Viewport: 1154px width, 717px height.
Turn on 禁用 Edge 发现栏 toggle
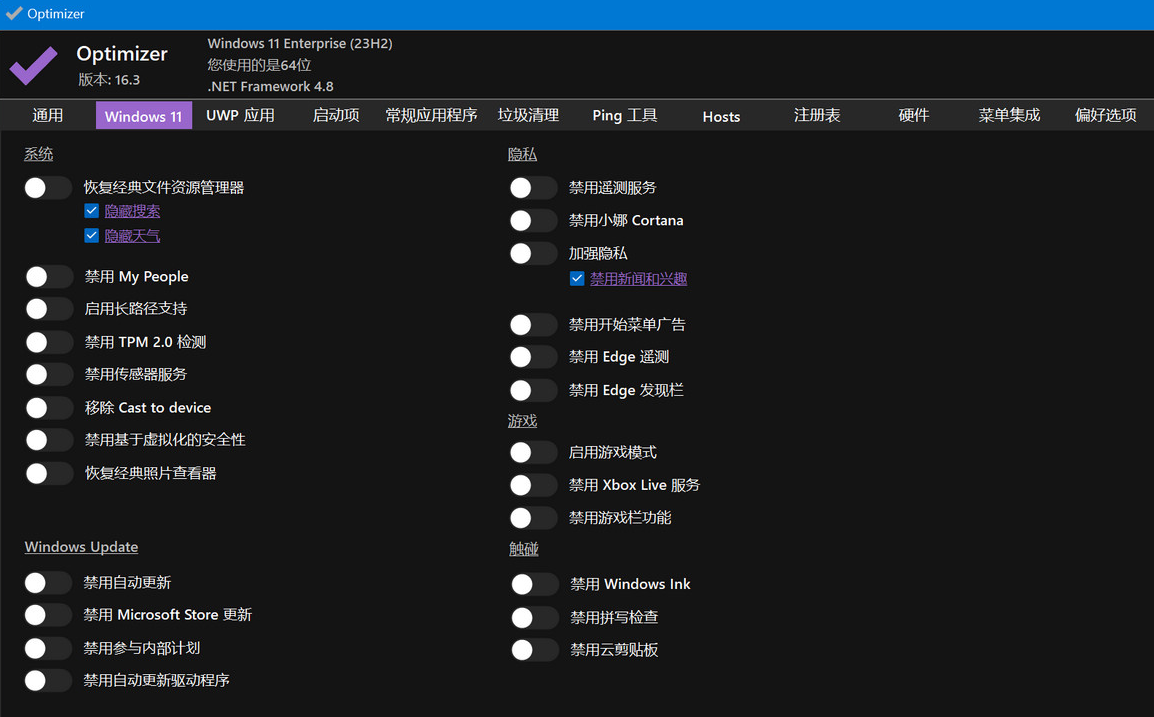533,390
